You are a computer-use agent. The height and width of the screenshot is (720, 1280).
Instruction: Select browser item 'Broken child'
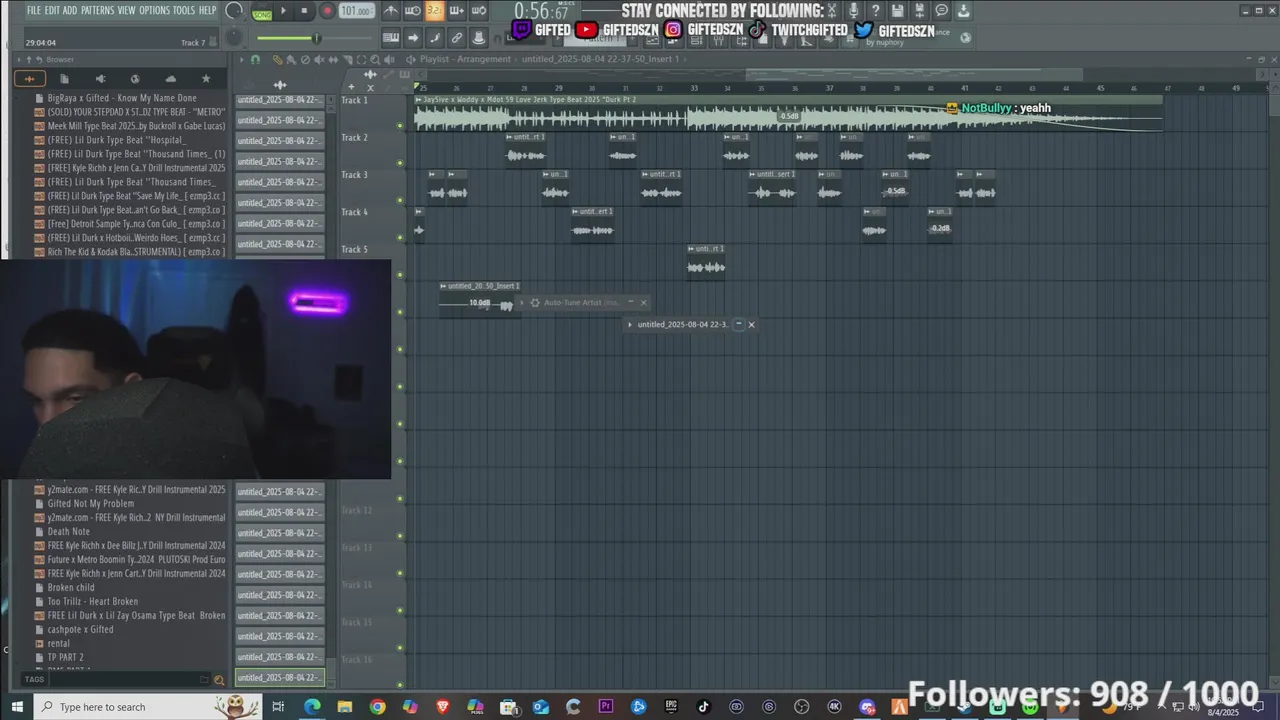coord(71,587)
